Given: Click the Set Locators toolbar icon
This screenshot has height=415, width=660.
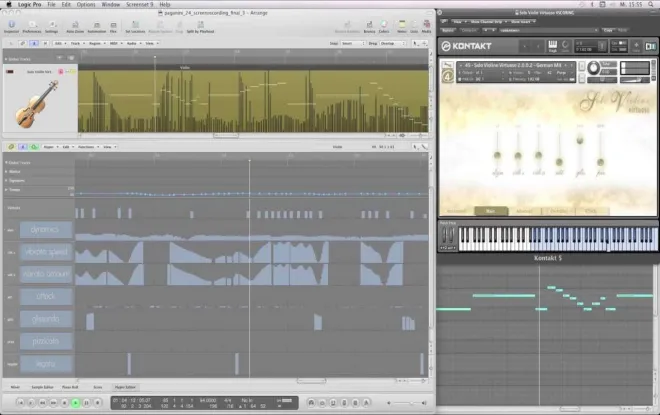Looking at the screenshot, I should tap(135, 25).
